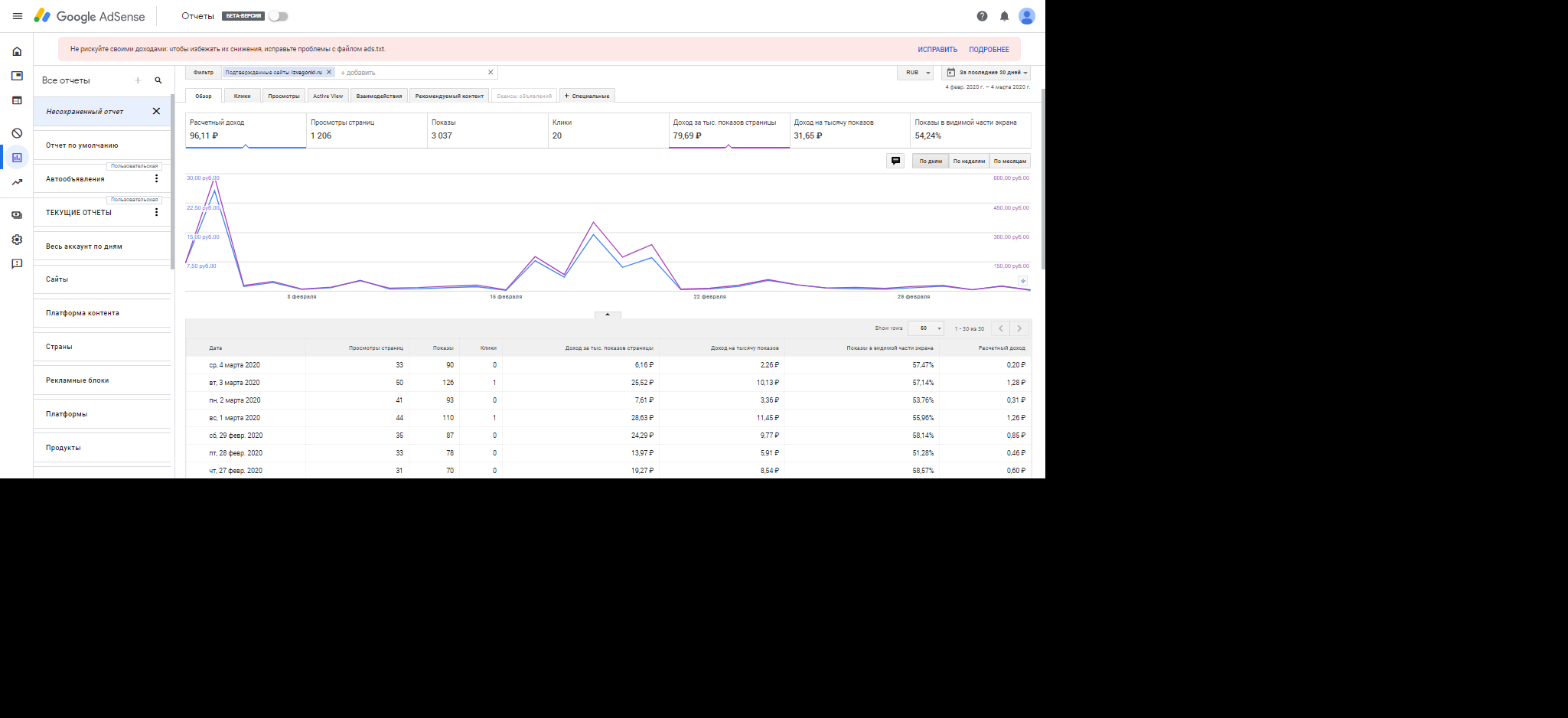Screen dimensions: 1568x718
Task: Switch to the Active View tab
Action: click(328, 96)
